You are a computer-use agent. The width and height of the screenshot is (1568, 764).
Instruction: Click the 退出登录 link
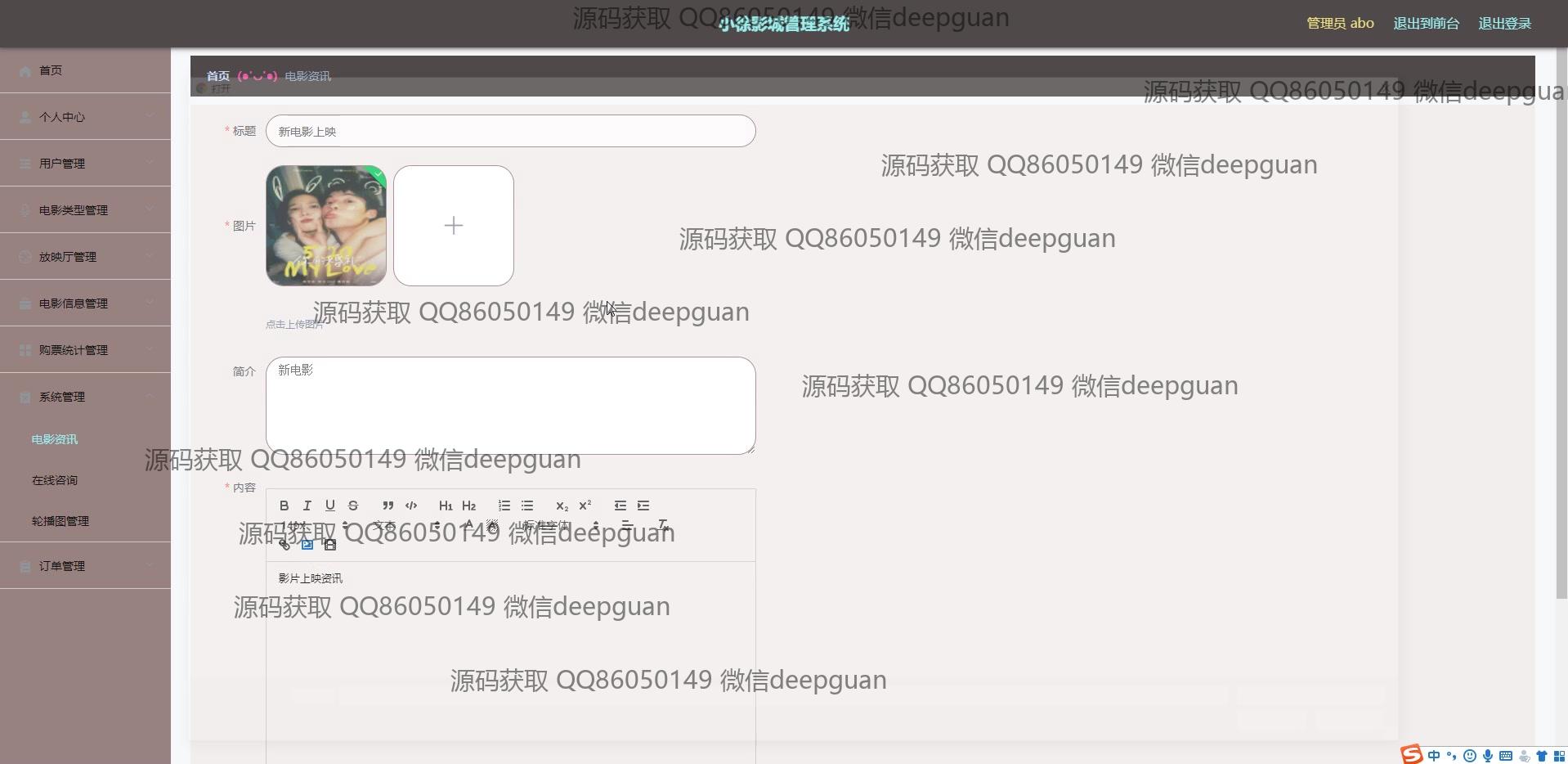pos(1504,23)
